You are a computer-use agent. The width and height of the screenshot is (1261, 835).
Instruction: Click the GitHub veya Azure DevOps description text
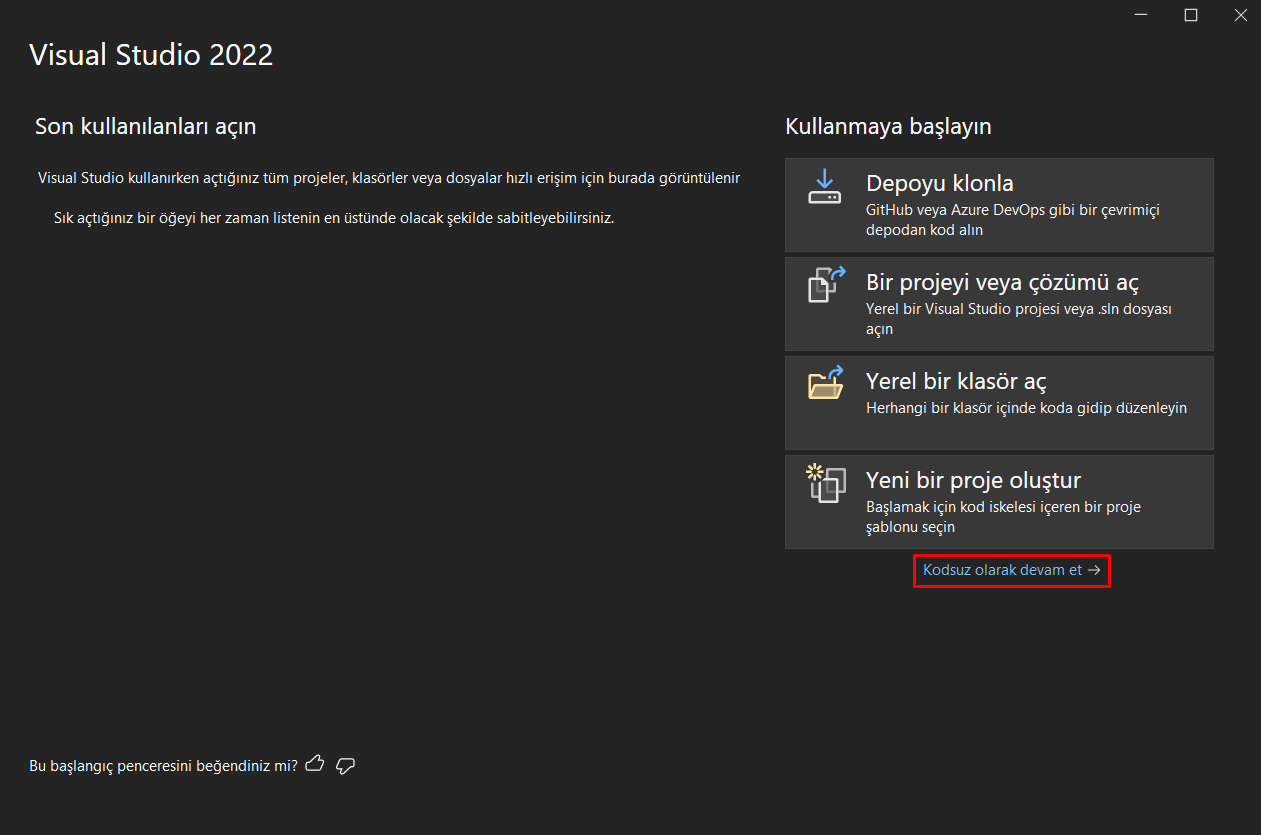(x=1012, y=220)
